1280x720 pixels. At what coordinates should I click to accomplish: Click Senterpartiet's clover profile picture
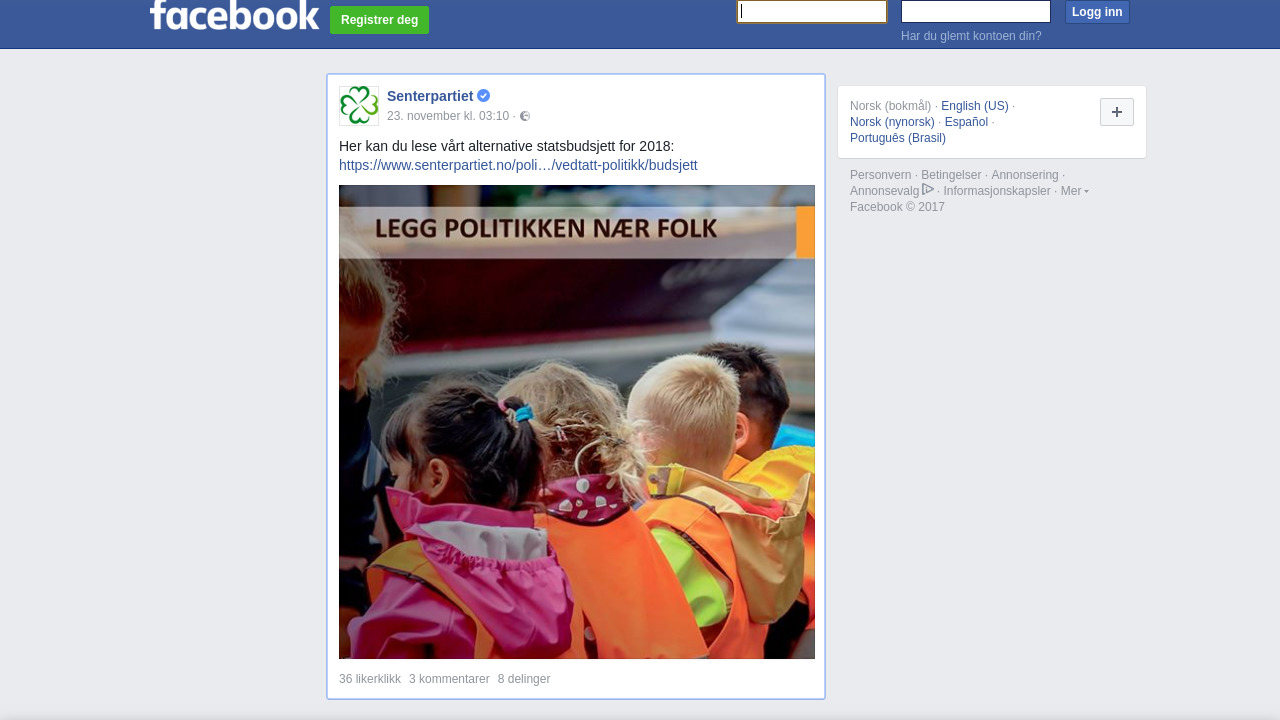(x=359, y=106)
